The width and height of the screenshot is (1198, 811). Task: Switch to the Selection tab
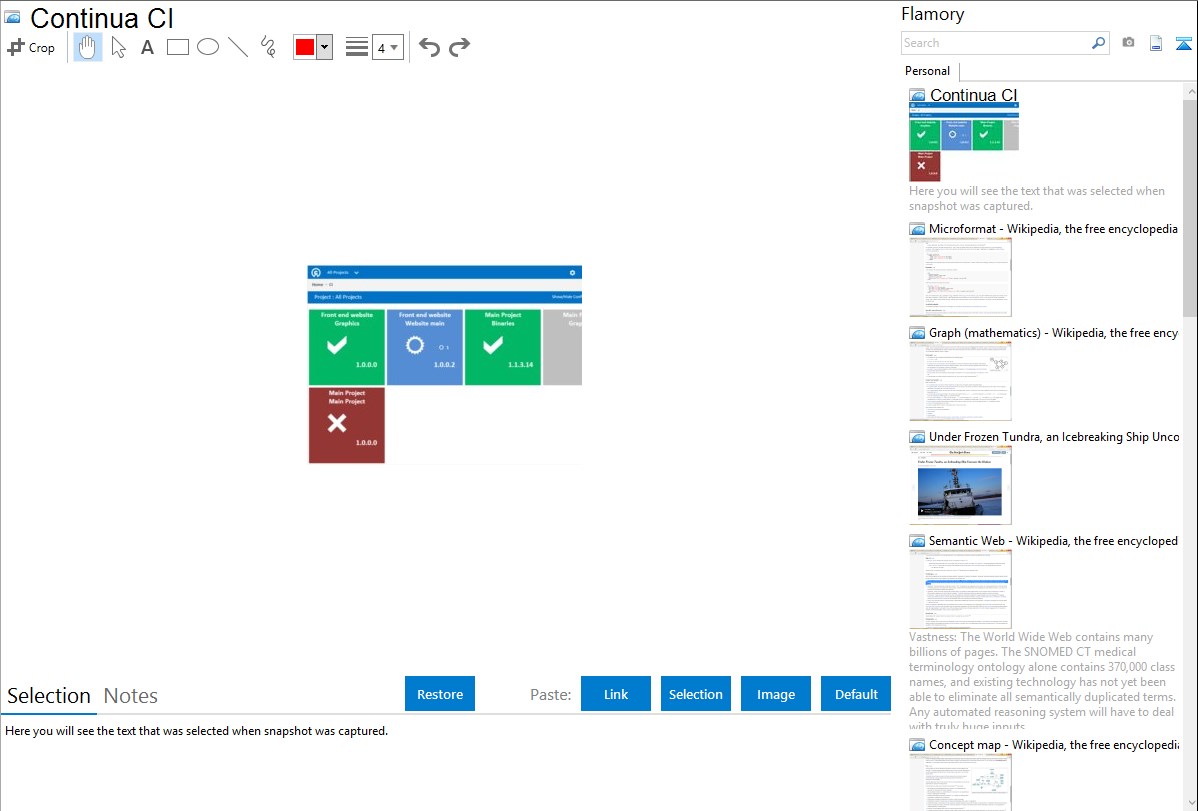49,696
